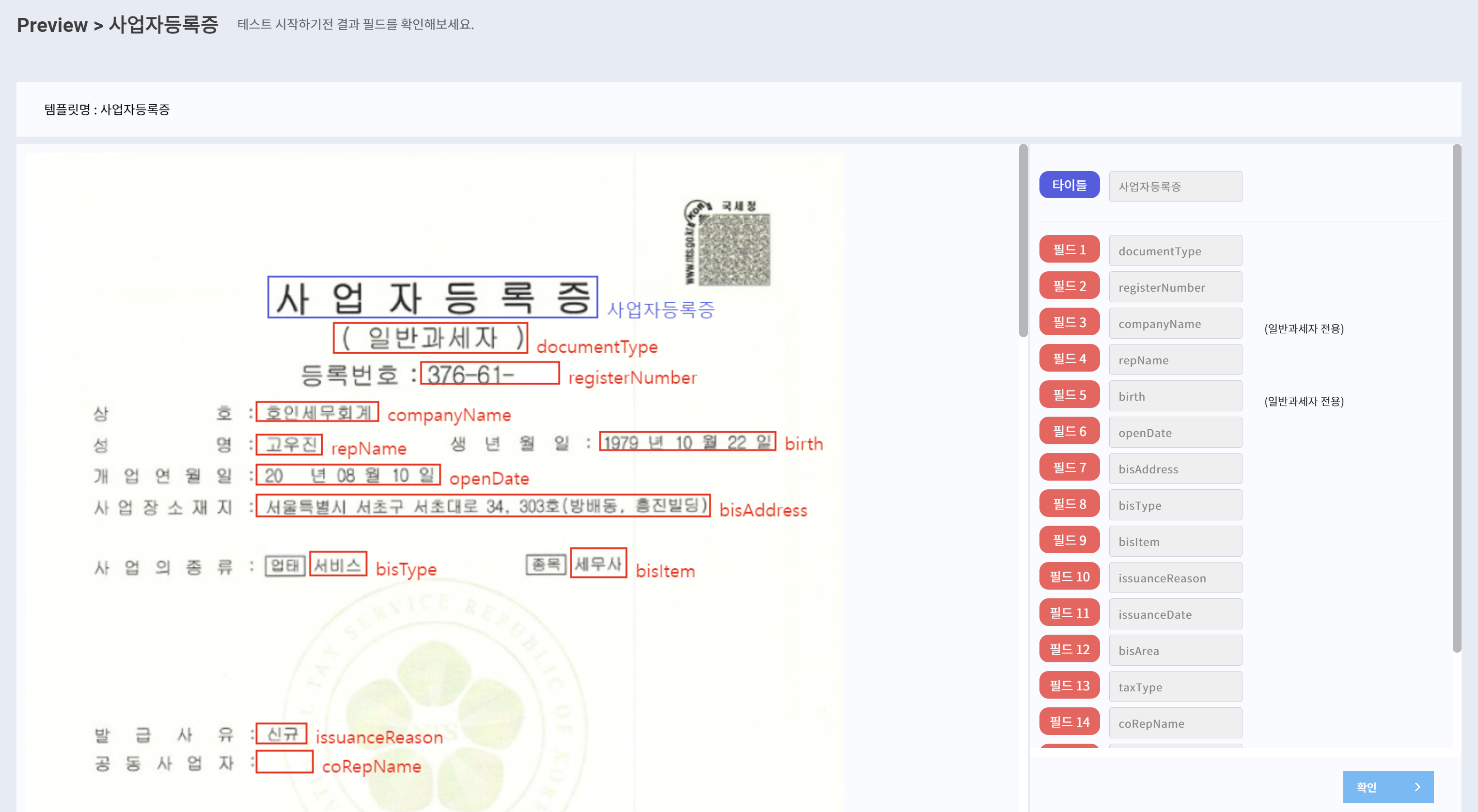
Task: Click the coRepName input field
Action: pos(1175,723)
